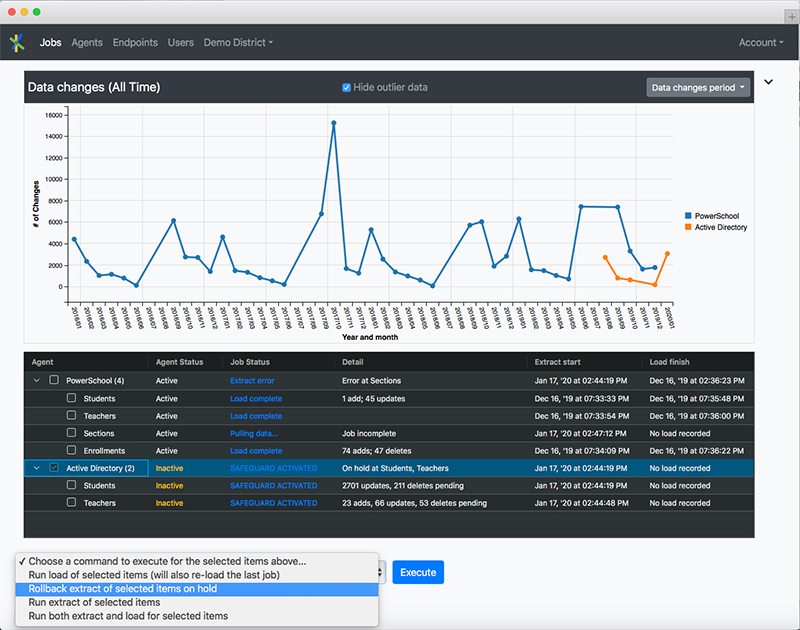Open the Data changes period dropdown
The height and width of the screenshot is (630, 800).
point(699,88)
